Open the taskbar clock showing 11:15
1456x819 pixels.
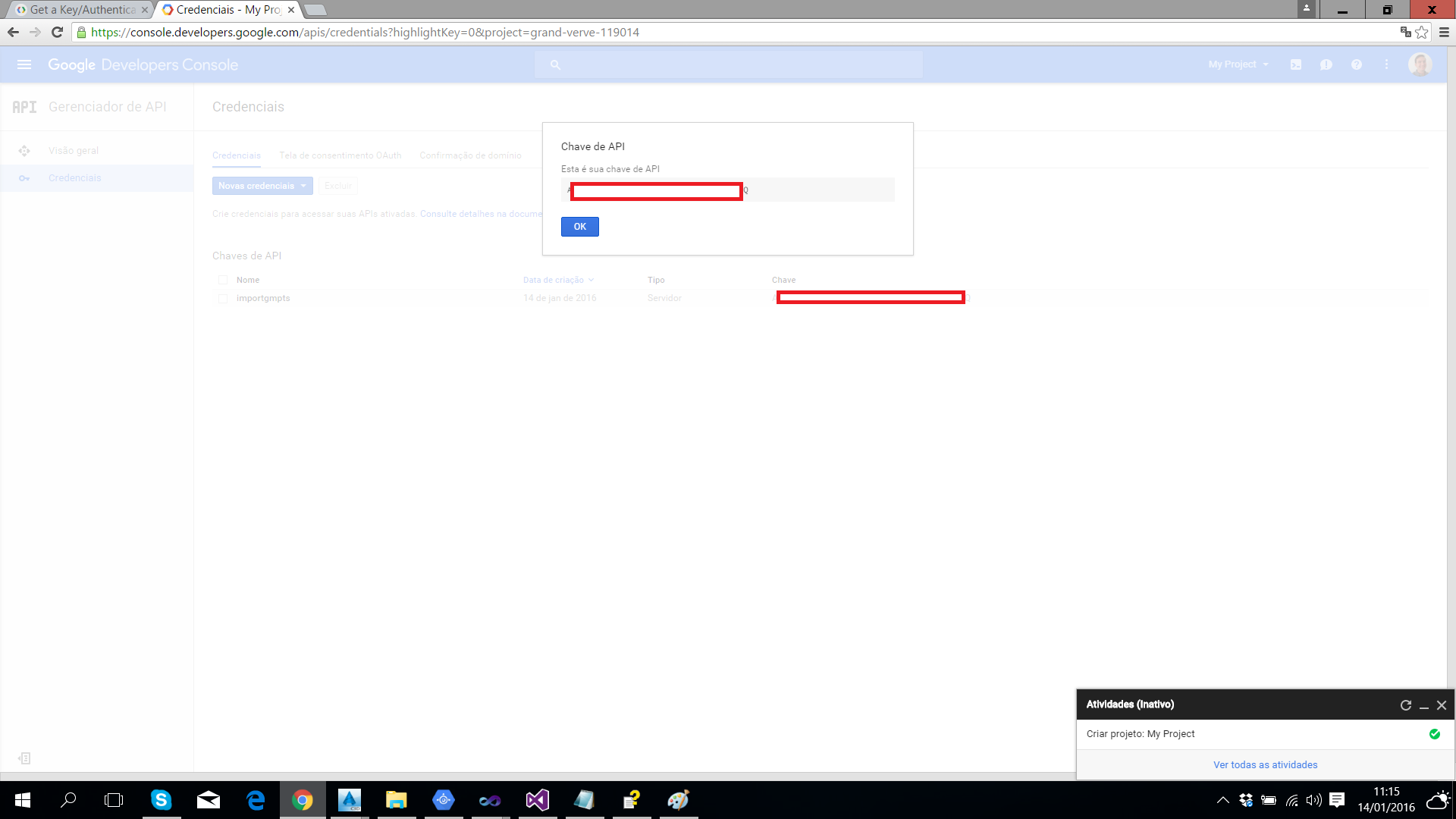pyautogui.click(x=1386, y=800)
